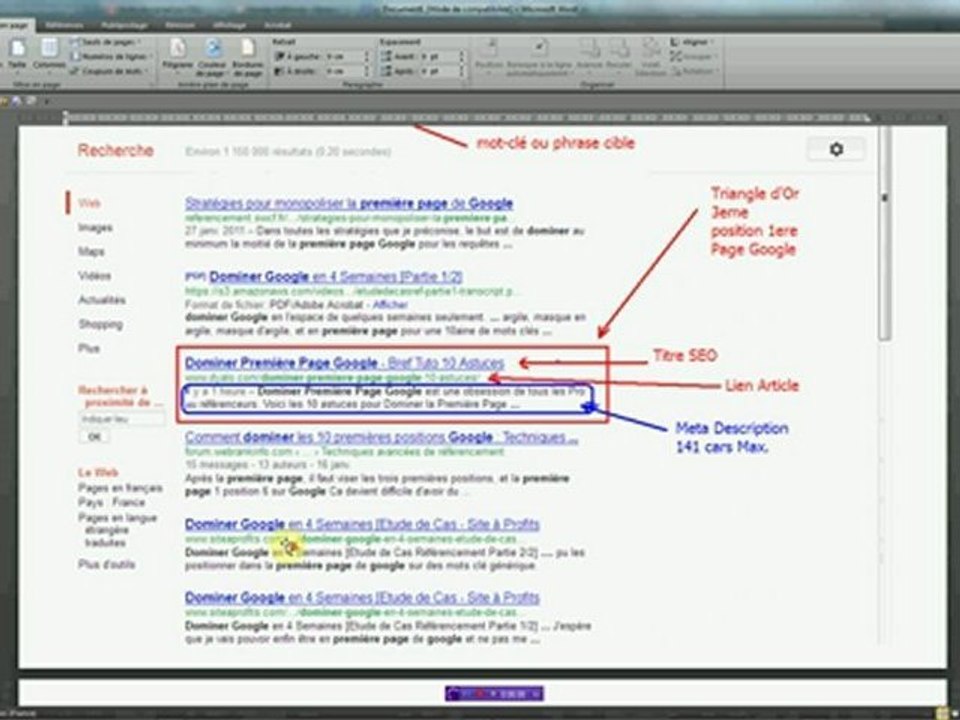Click 'Images' in the pasted search sidebar

pyautogui.click(x=95, y=228)
